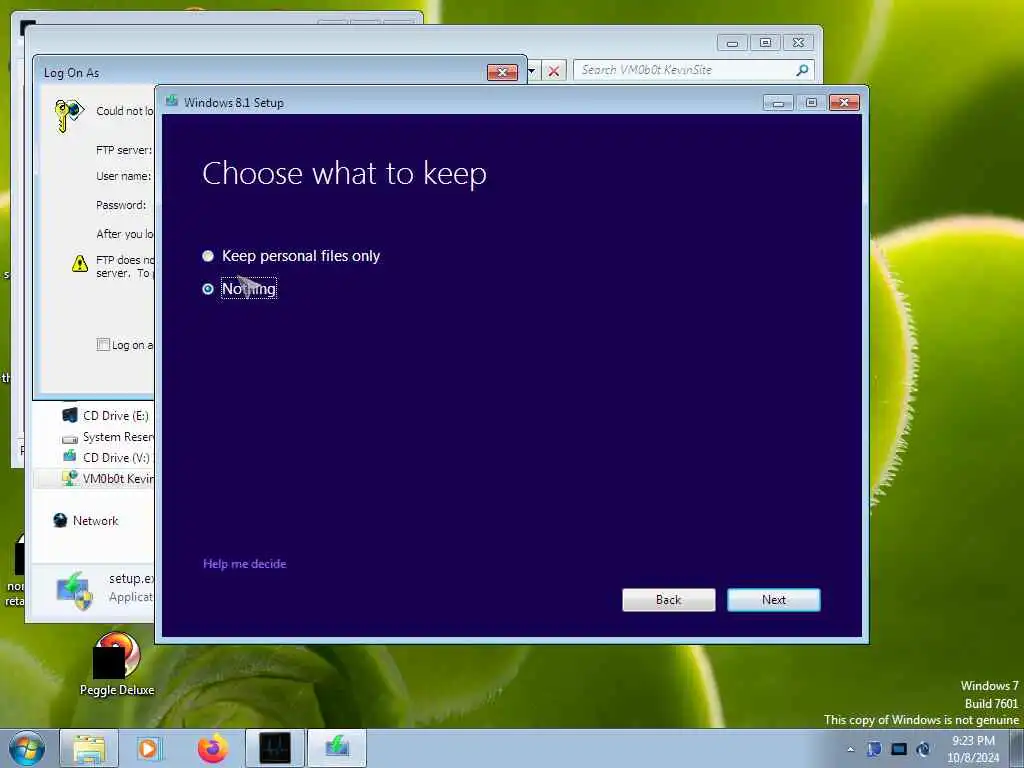
Task: Toggle the 'Log on a...' checkbox in Log On As dialog
Action: point(103,344)
